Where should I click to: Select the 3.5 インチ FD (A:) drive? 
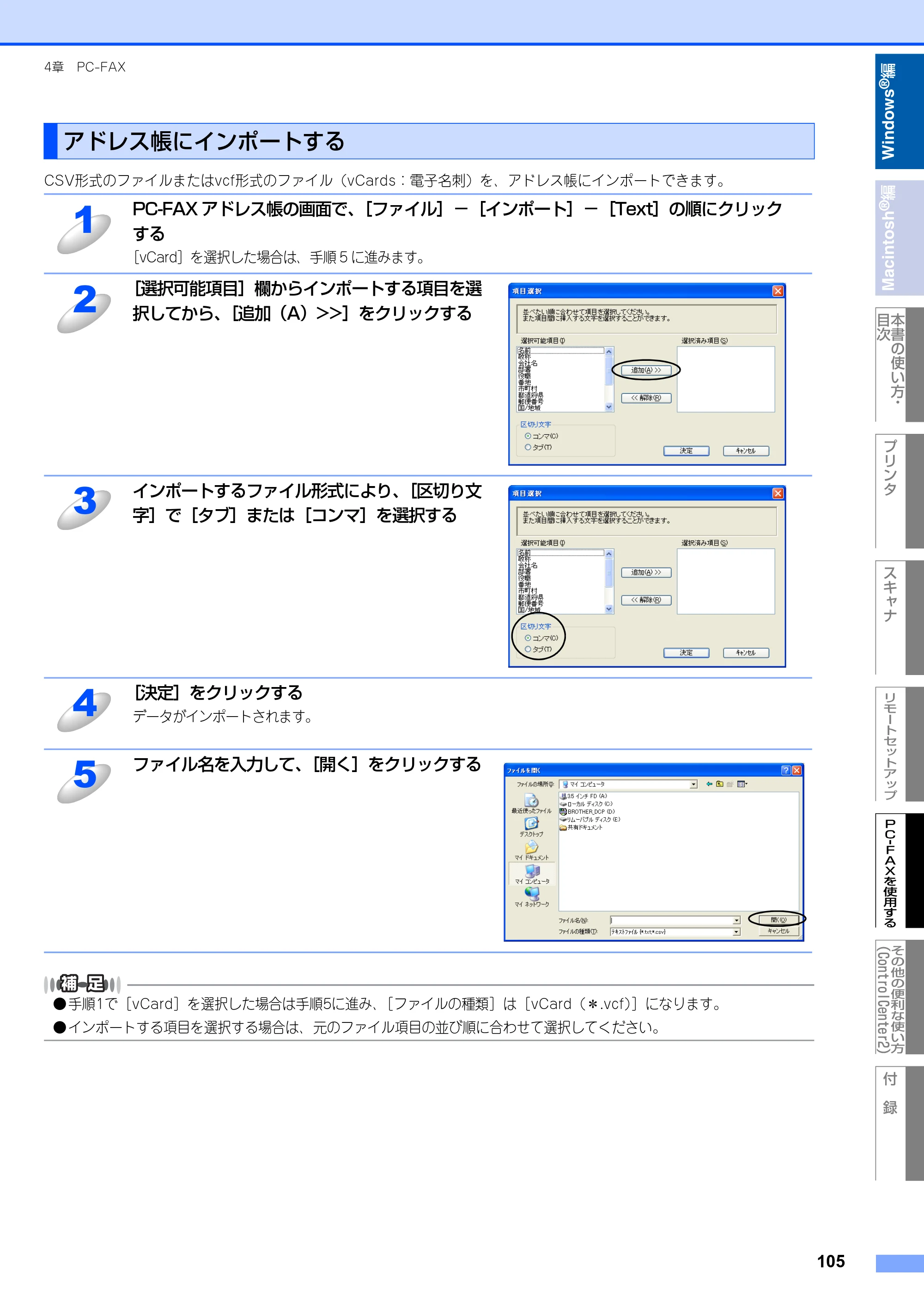584,796
